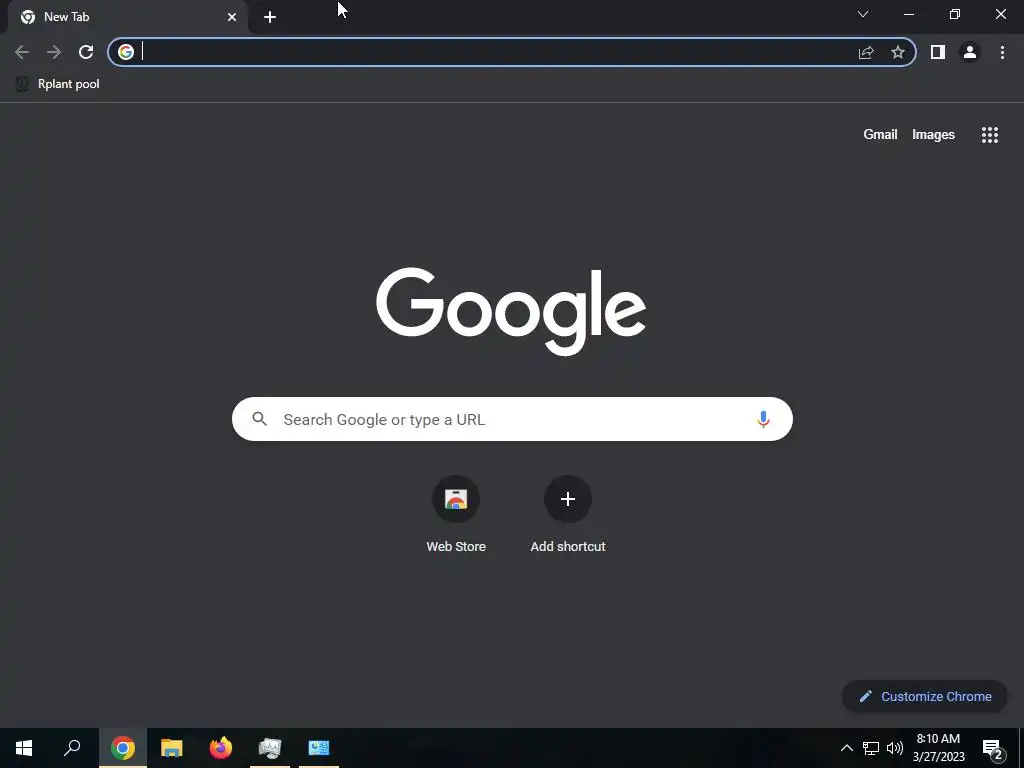Open the network status tray icon

871,748
